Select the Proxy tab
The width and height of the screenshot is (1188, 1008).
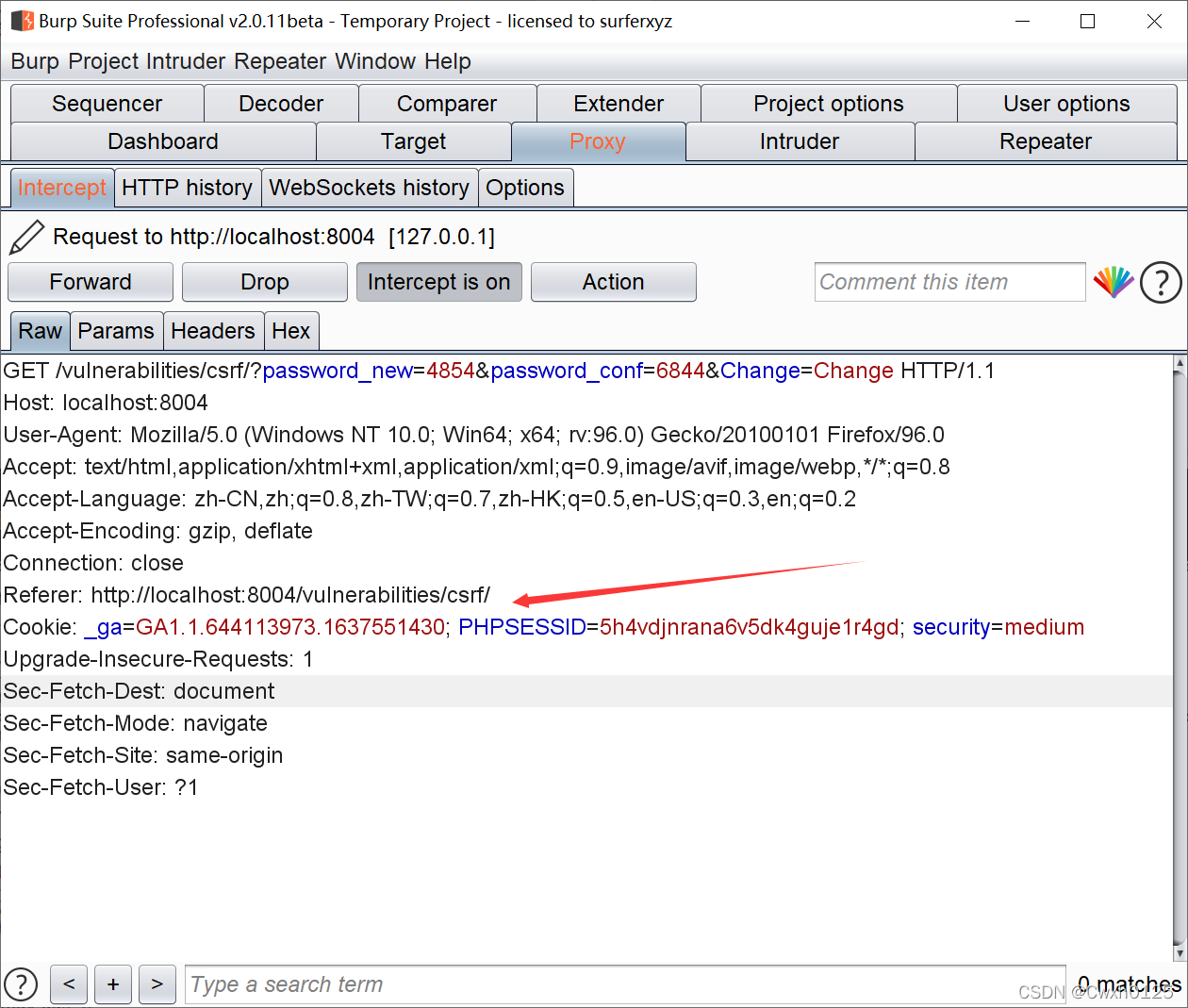598,141
